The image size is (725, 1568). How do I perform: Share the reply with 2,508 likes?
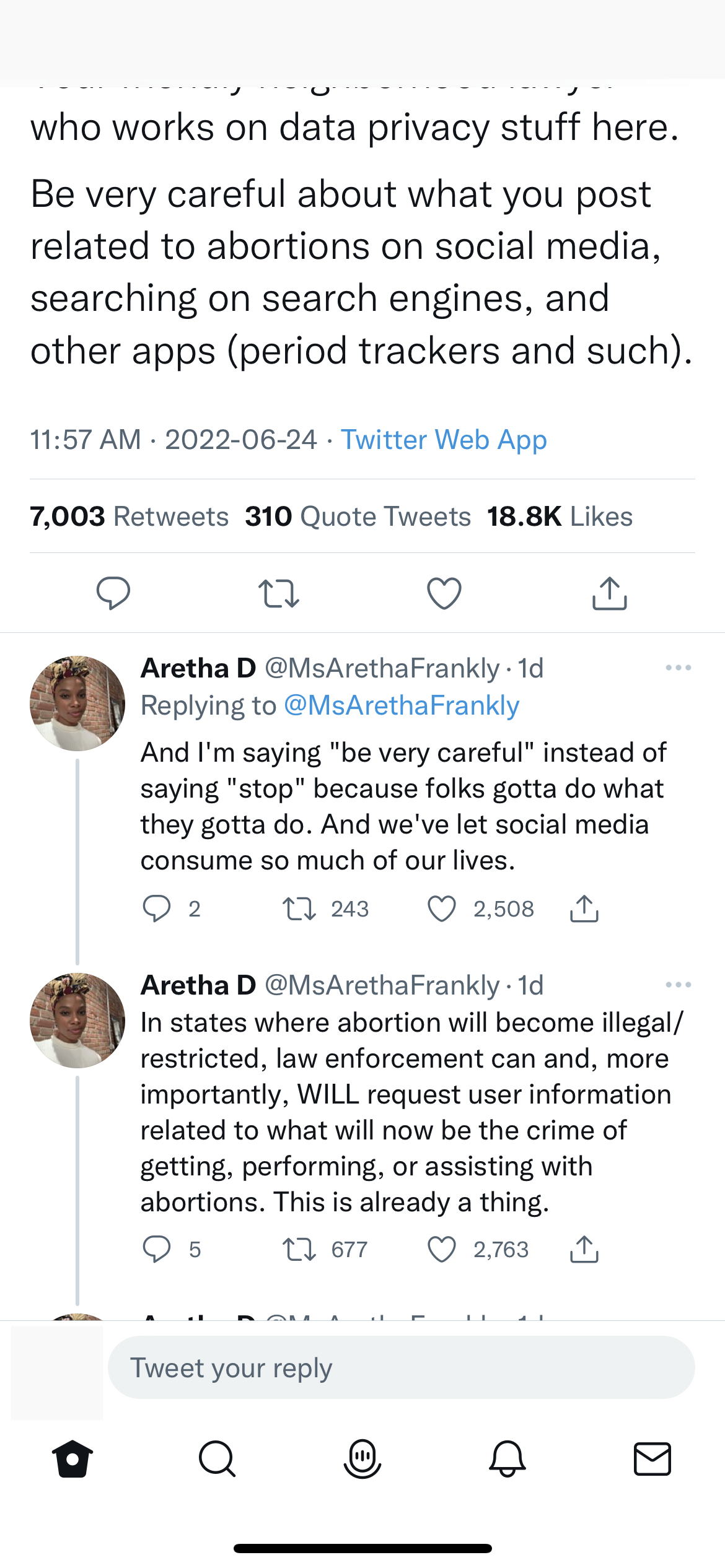tap(584, 909)
